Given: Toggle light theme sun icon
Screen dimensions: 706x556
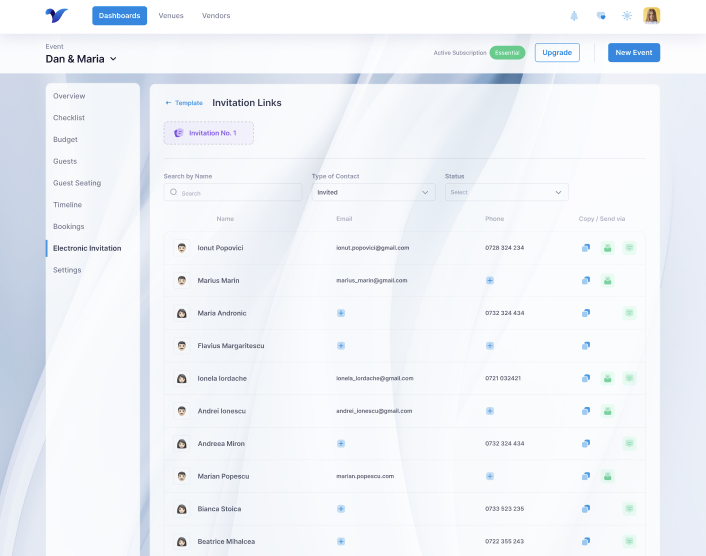Looking at the screenshot, I should coord(626,16).
